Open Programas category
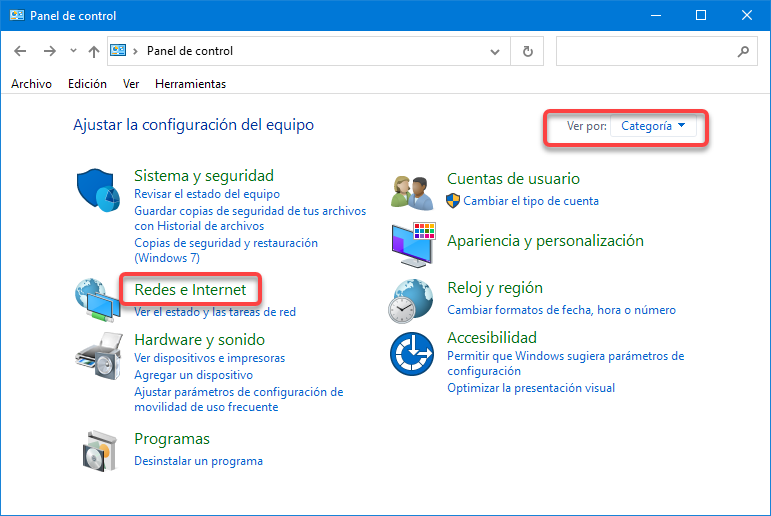Image resolution: width=771 pixels, height=516 pixels. coord(172,439)
